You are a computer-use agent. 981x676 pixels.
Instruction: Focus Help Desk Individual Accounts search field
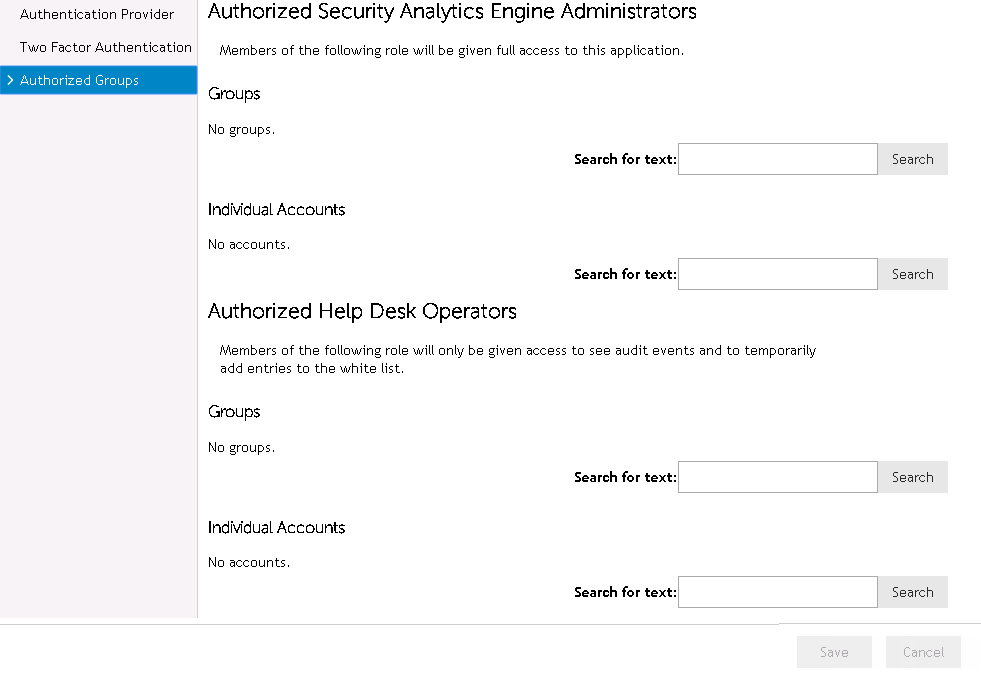[x=777, y=592]
